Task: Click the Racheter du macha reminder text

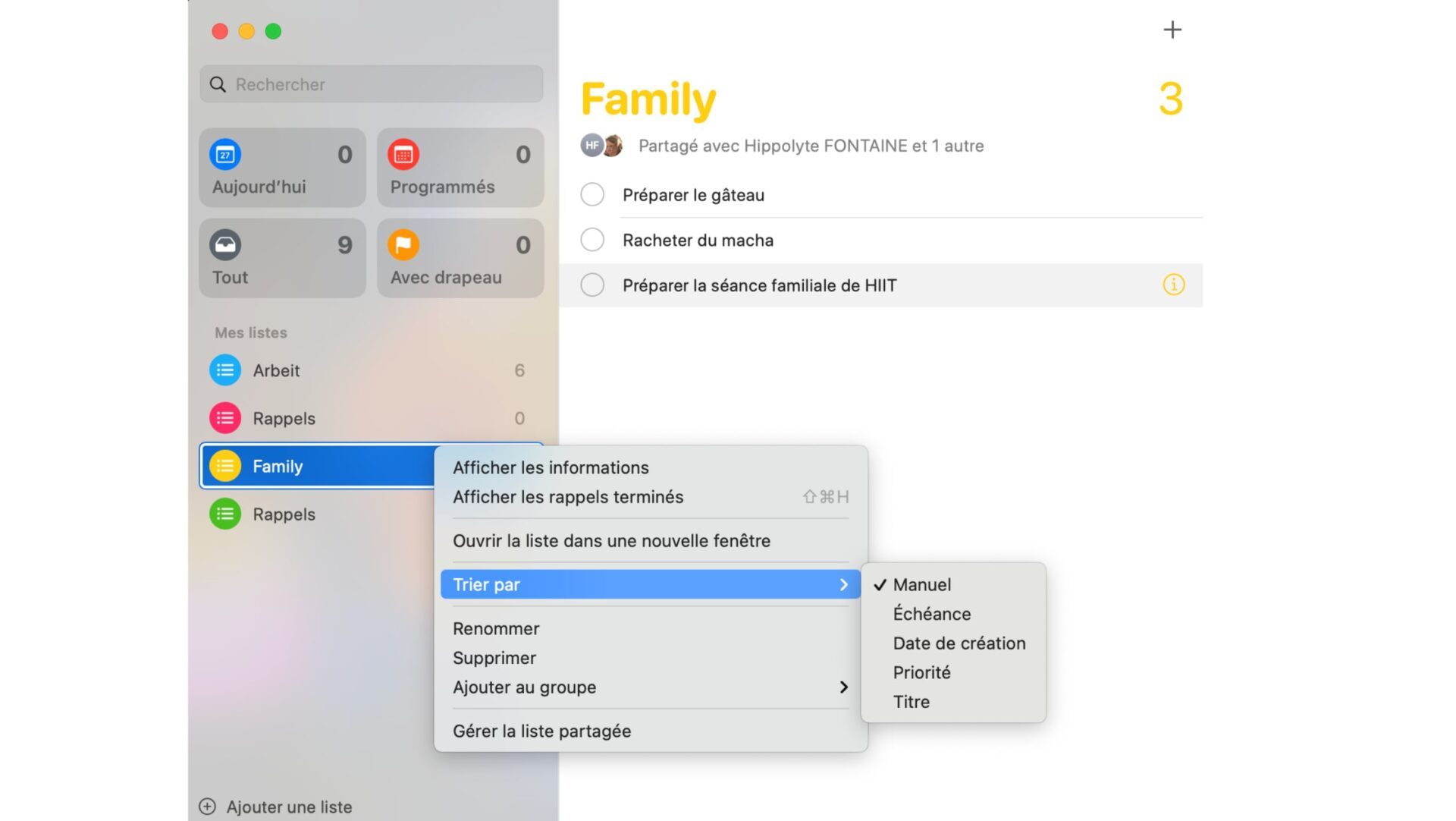Action: [698, 240]
